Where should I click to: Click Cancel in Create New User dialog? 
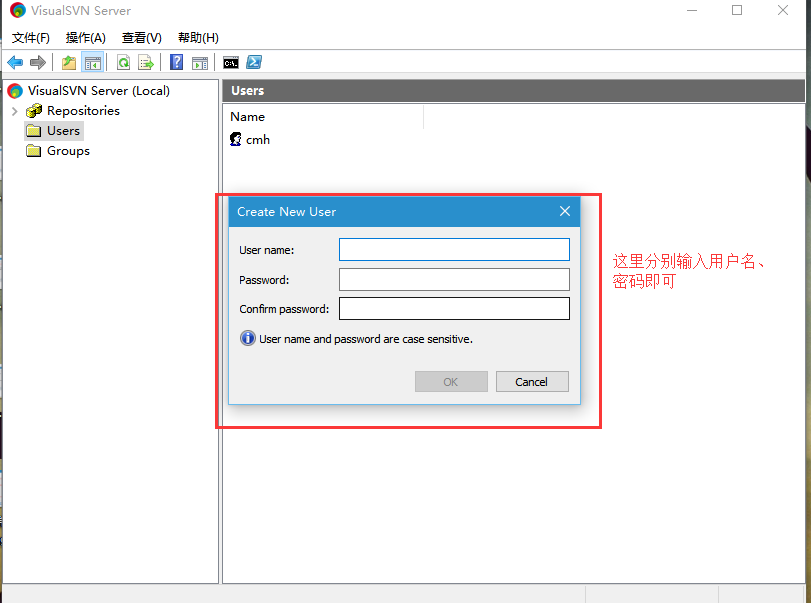532,382
